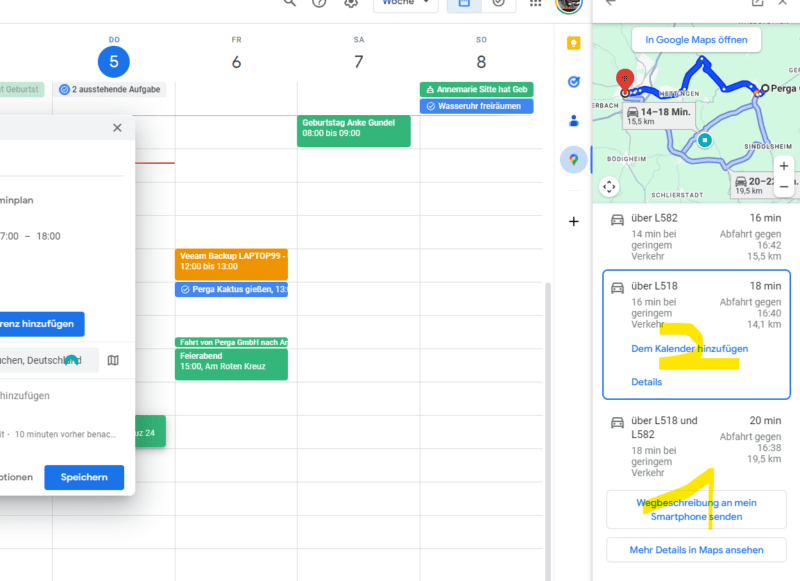Recenter the map with the location icon
800x581 pixels.
(x=609, y=187)
